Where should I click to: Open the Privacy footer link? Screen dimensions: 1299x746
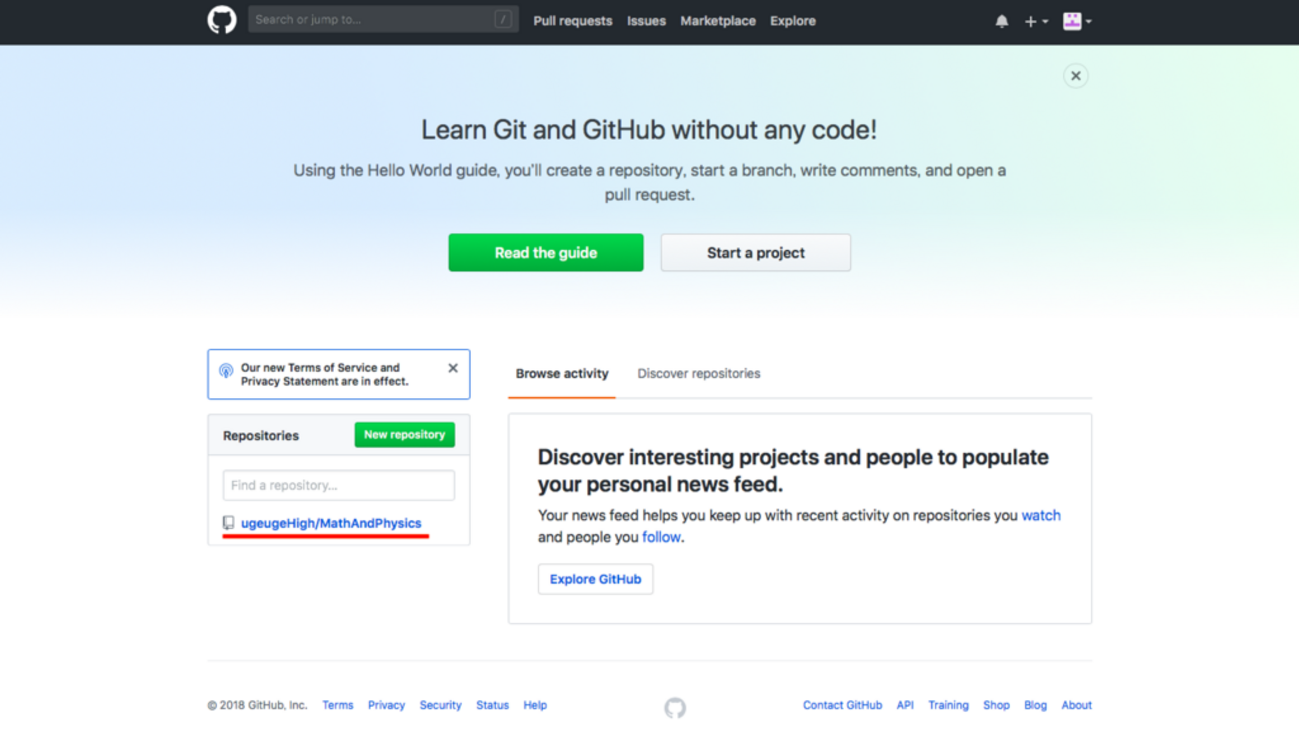point(386,705)
